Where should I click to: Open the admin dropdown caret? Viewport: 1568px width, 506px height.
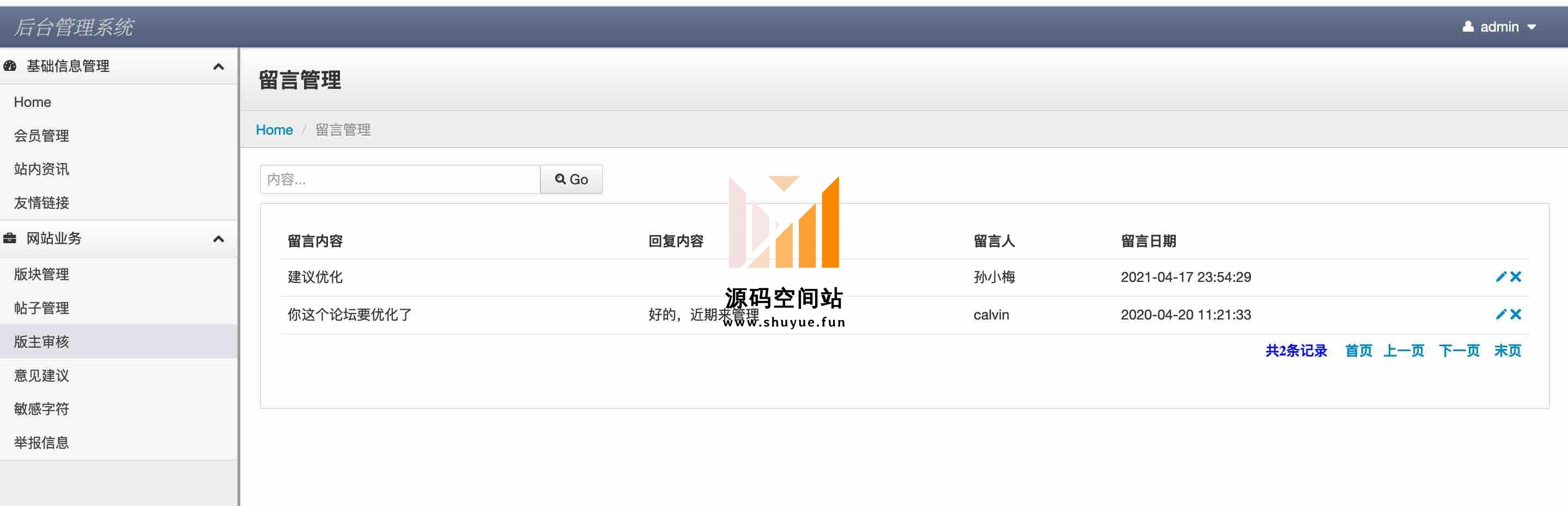(1532, 27)
